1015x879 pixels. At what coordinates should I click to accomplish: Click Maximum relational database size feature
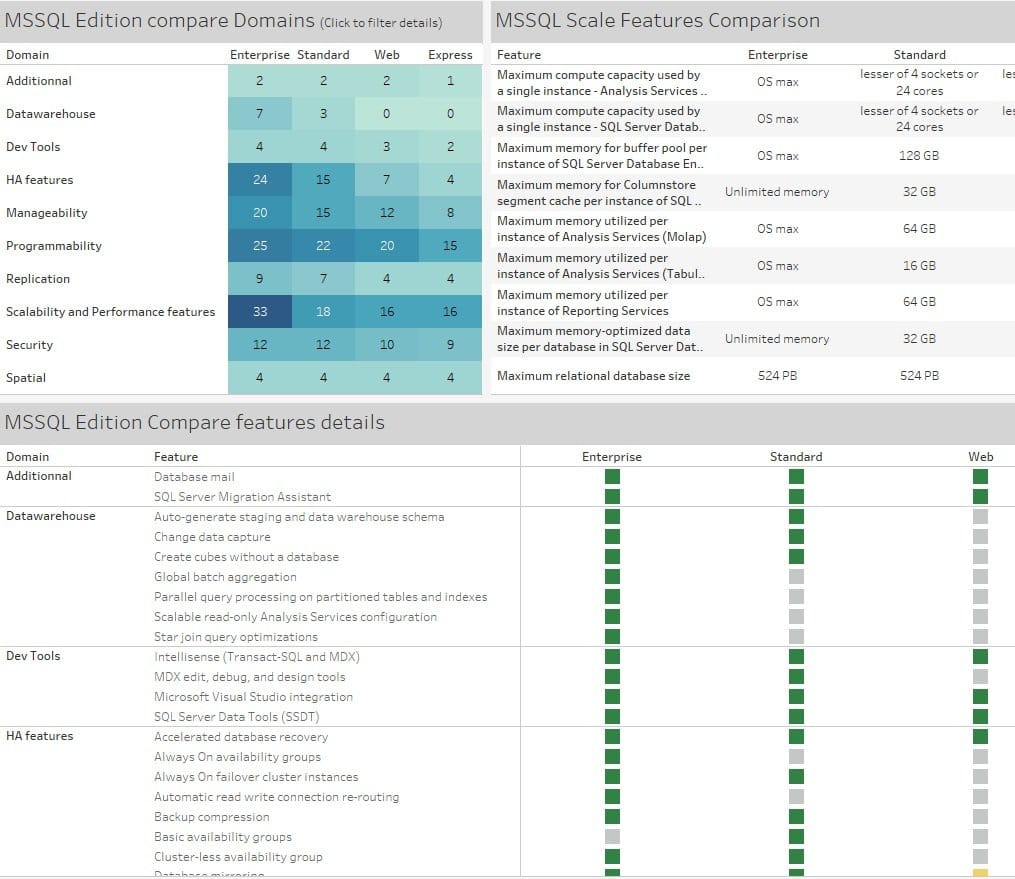tap(593, 375)
